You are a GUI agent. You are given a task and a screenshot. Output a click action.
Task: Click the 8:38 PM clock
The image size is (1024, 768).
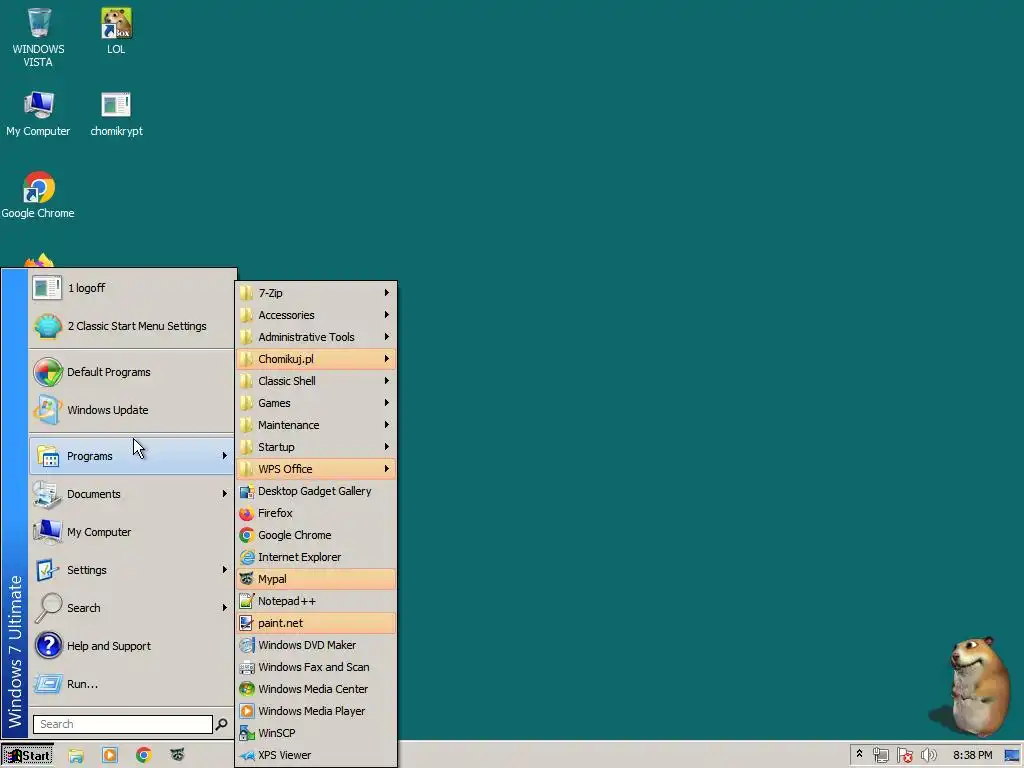972,755
